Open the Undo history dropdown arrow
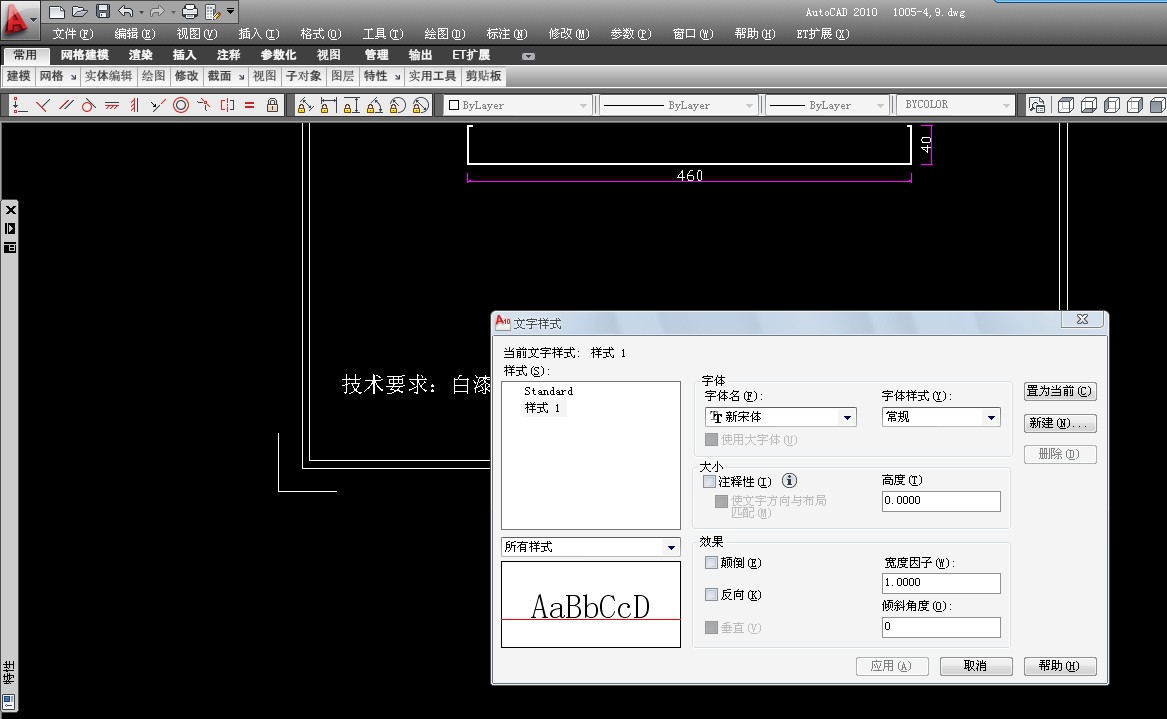Viewport: 1167px width, 719px height. (141, 12)
